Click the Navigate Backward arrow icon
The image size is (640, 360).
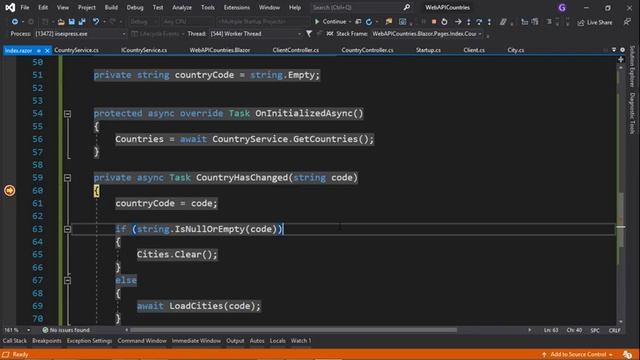[x=15, y=22]
